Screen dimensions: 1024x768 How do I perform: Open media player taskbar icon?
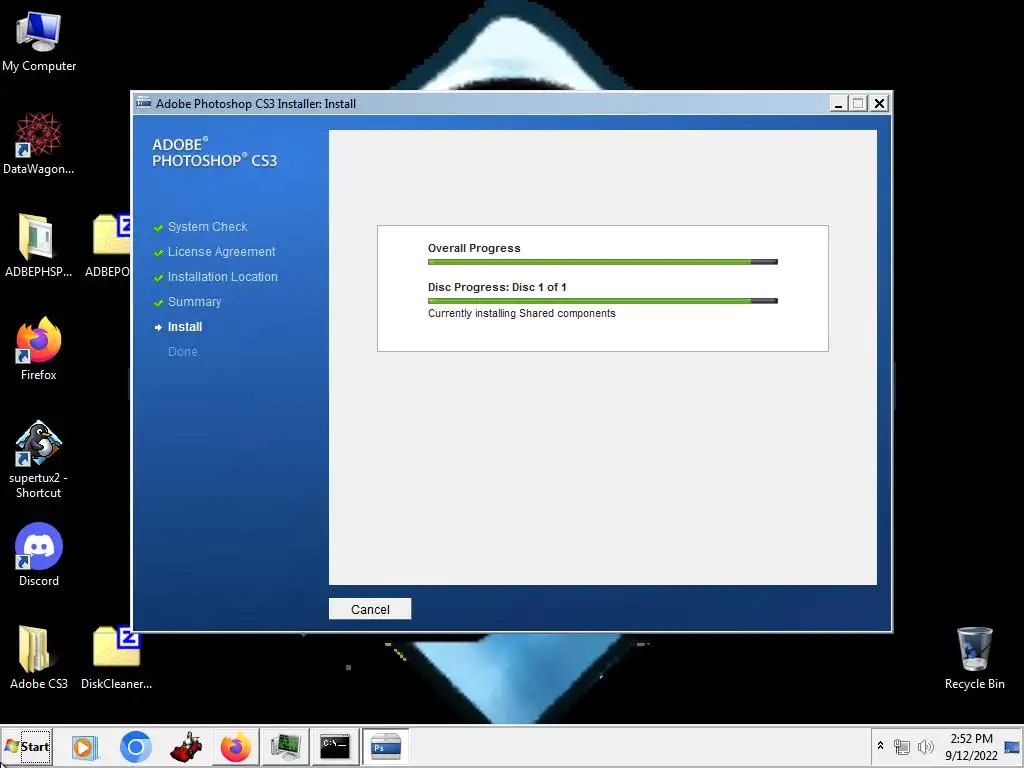coord(85,746)
